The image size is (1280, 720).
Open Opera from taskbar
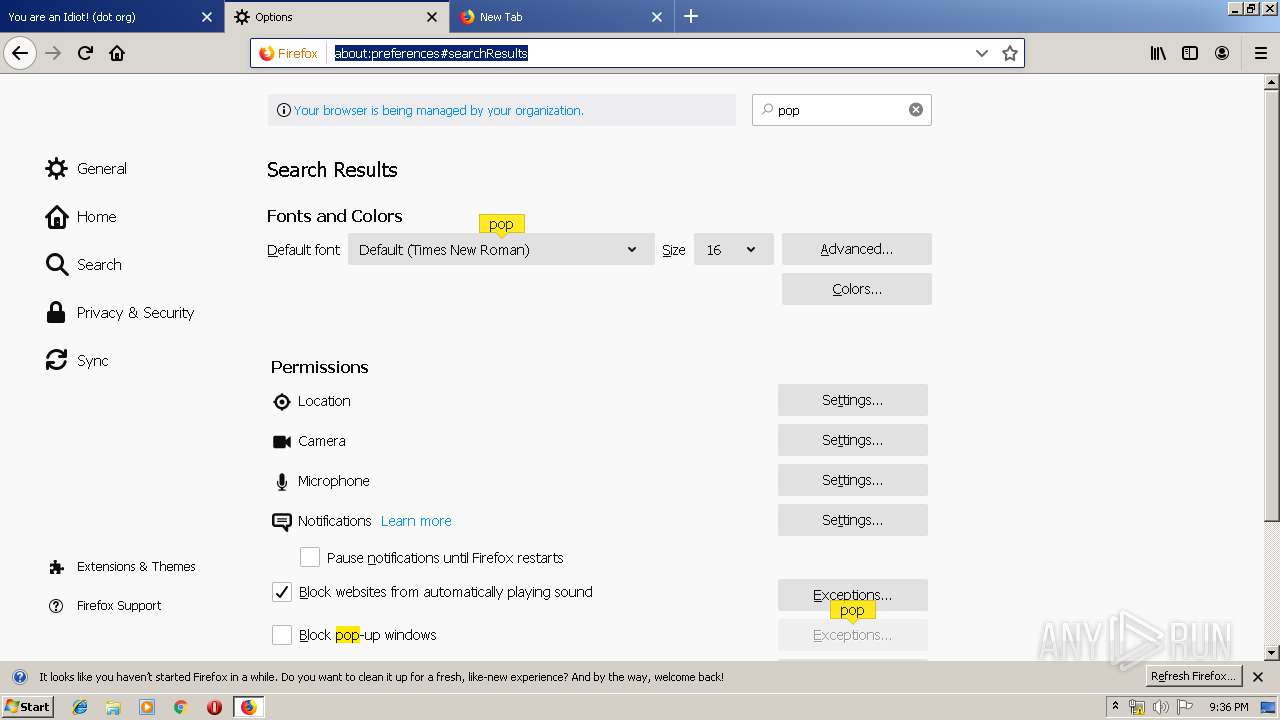tap(214, 707)
